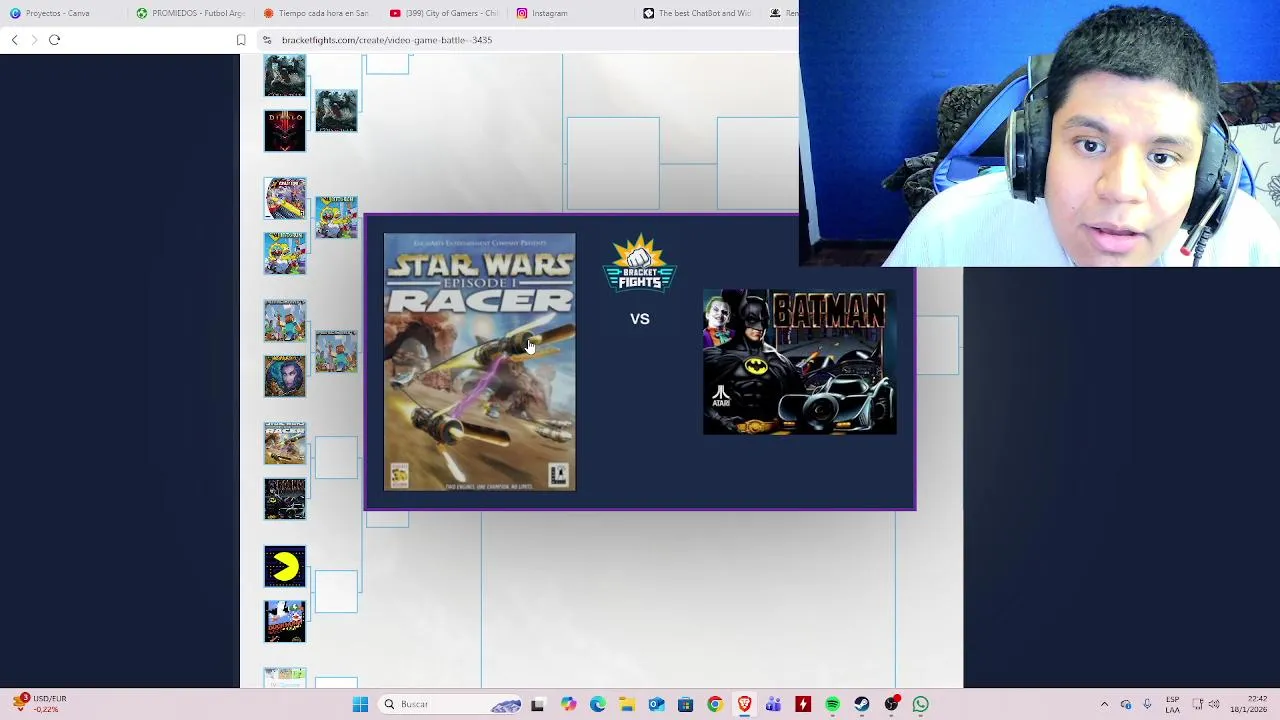
Task: Open Google Chrome from the taskbar
Action: pos(714,705)
